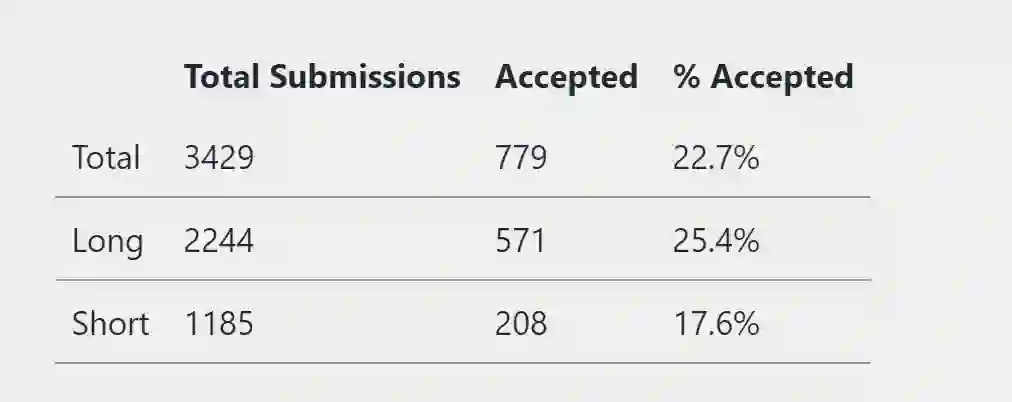Click the bold Total word in the column header
Viewport: 1012px width, 402px height.
click(222, 77)
